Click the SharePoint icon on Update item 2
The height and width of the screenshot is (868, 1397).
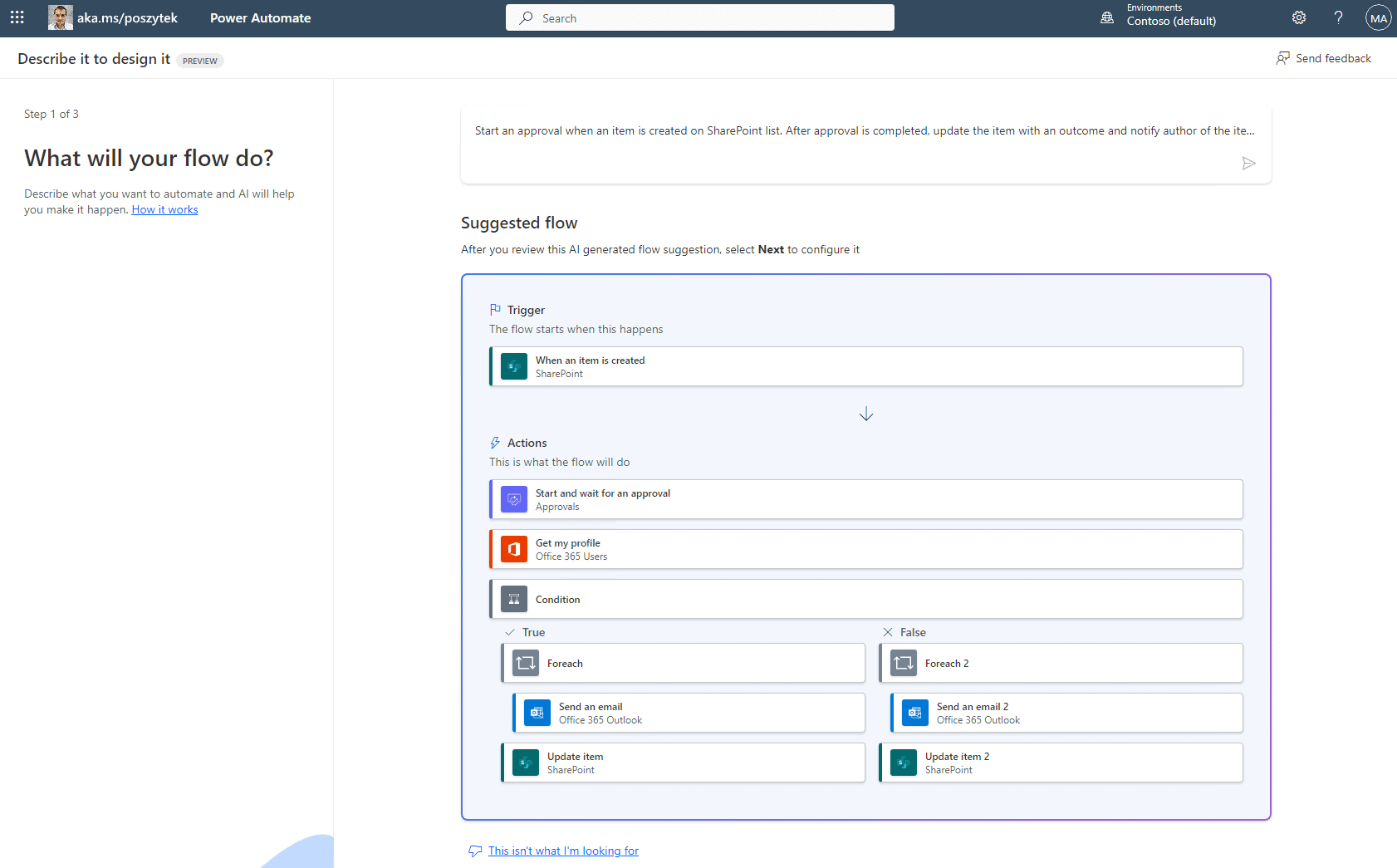pyautogui.click(x=903, y=762)
